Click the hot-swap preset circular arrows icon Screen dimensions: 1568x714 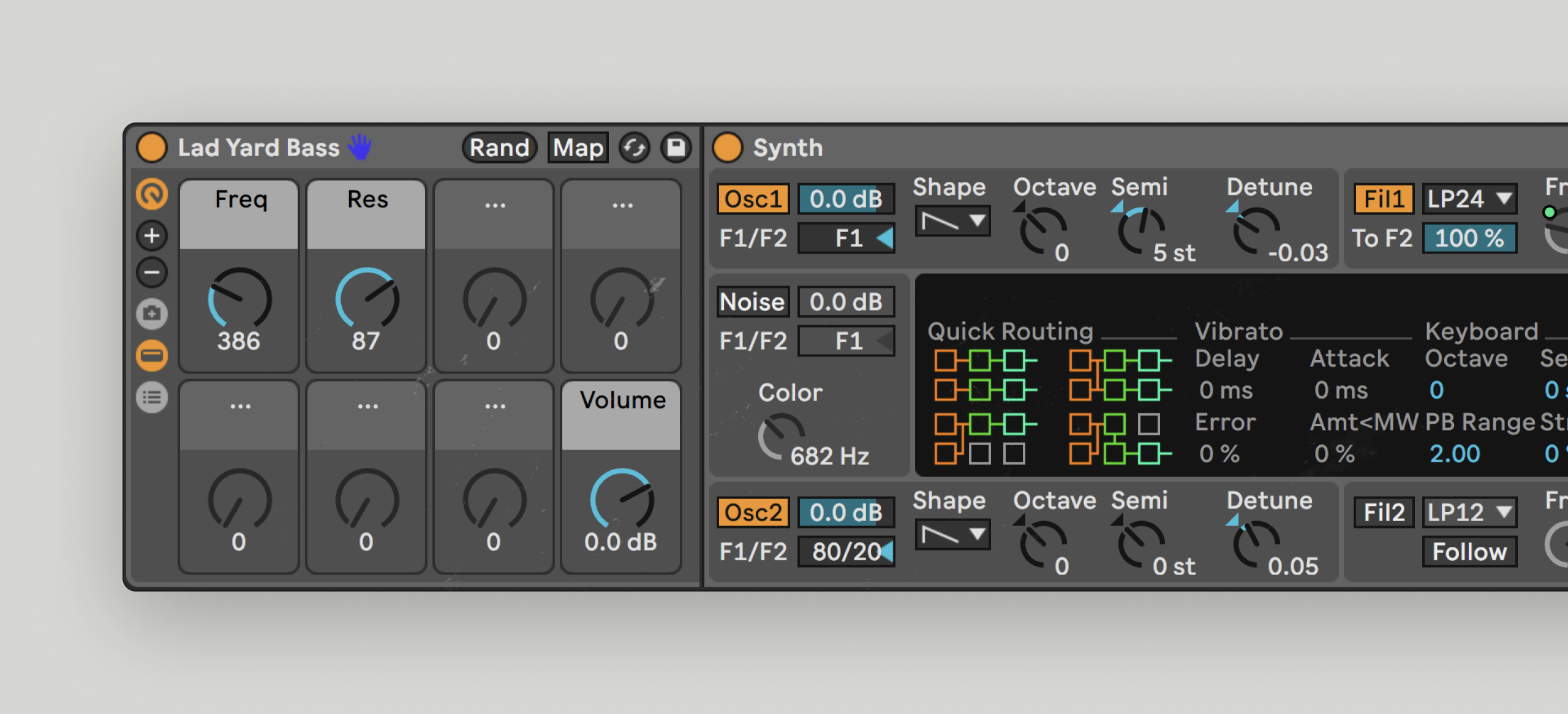635,148
